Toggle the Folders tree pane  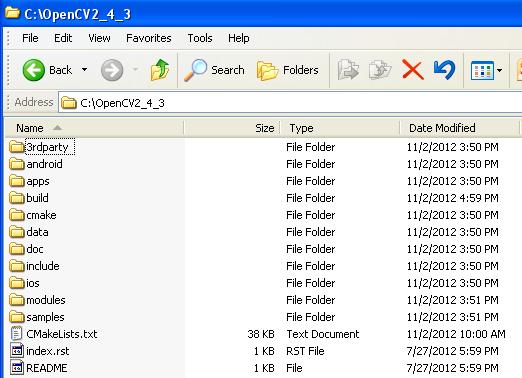[288, 70]
